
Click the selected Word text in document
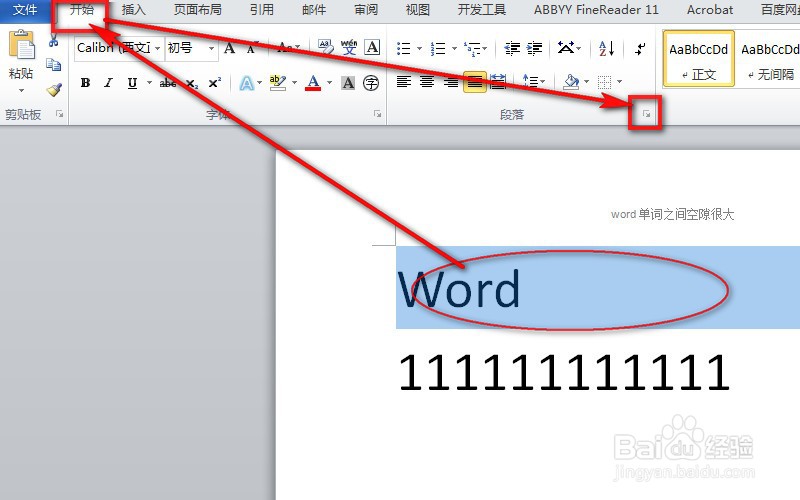click(x=458, y=289)
